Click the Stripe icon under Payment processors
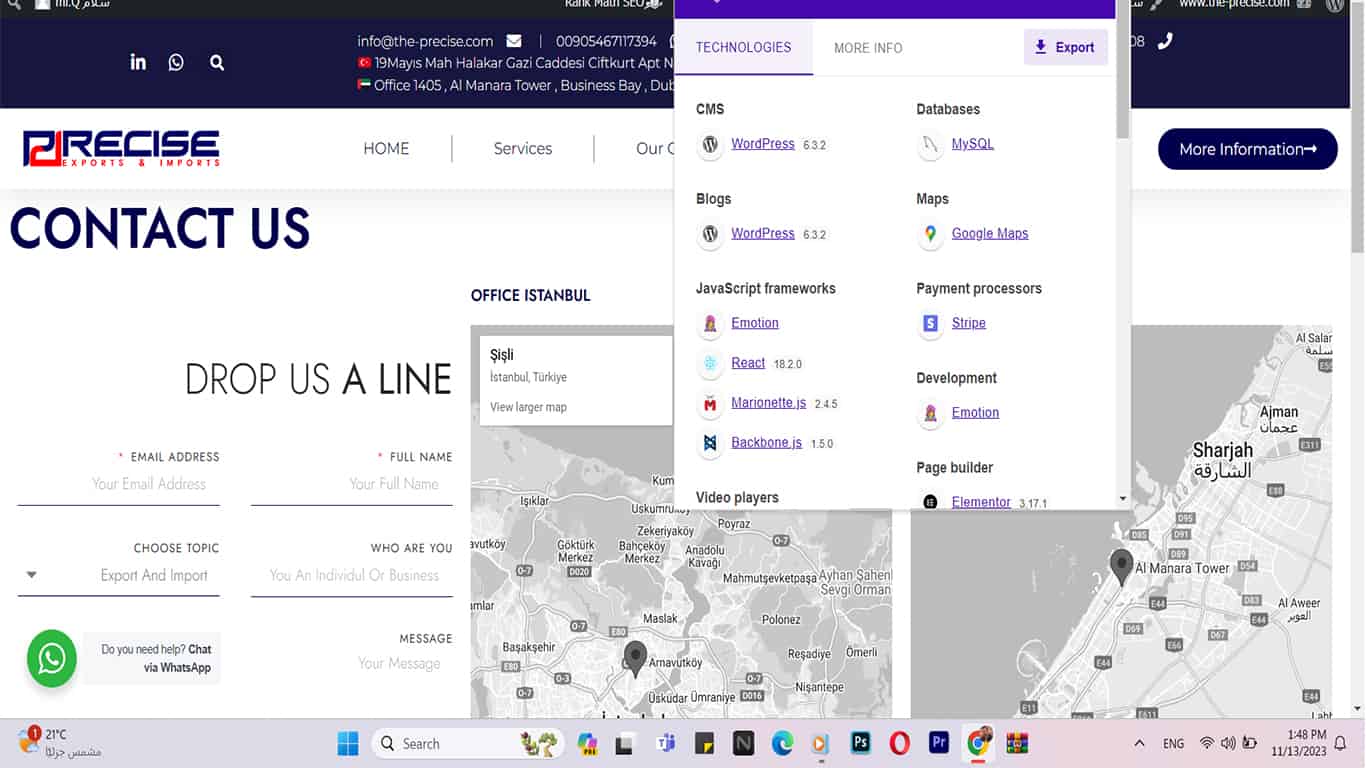This screenshot has width=1366, height=768. 930,323
